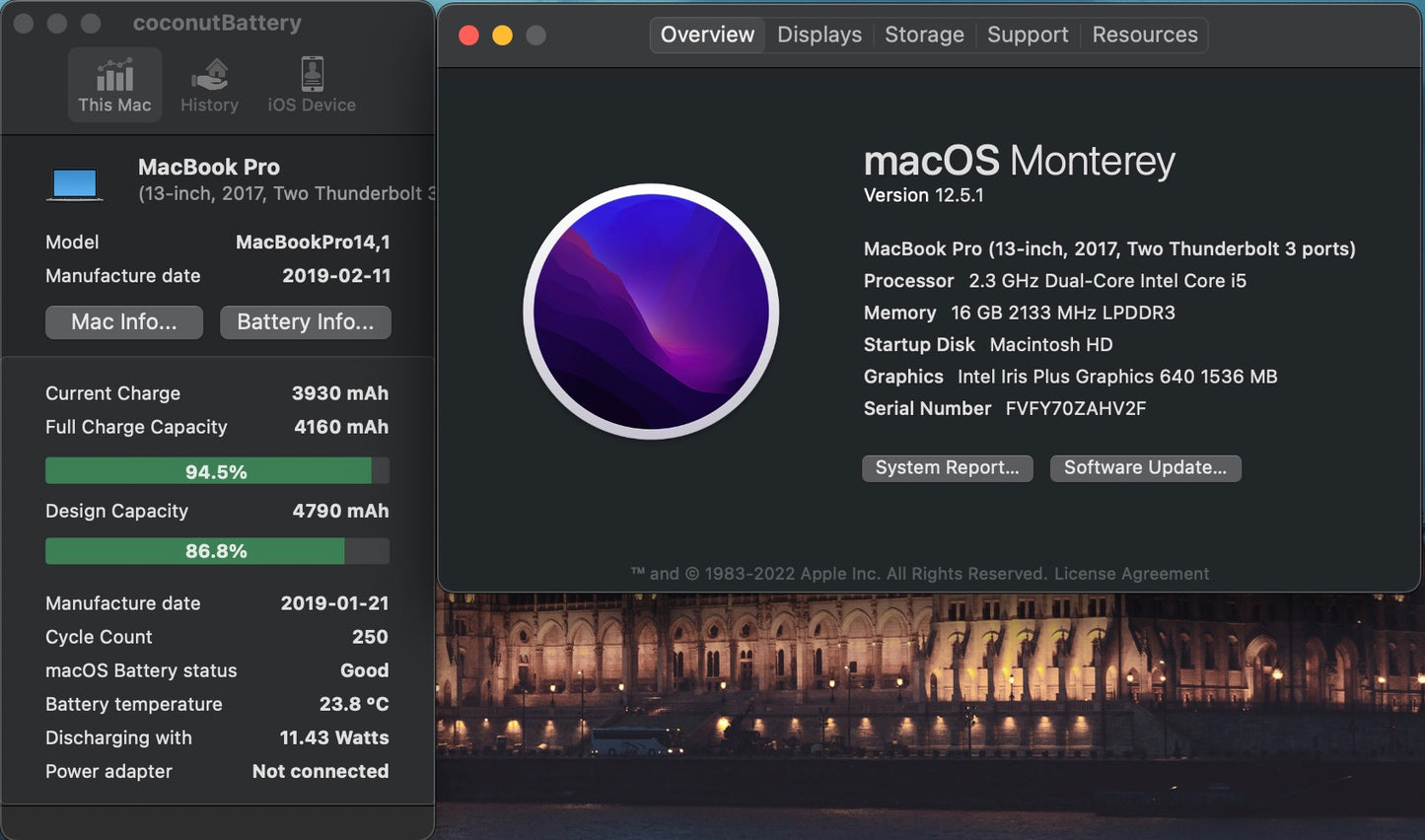Switch to the iOS Device view
The width and height of the screenshot is (1425, 840).
click(311, 84)
